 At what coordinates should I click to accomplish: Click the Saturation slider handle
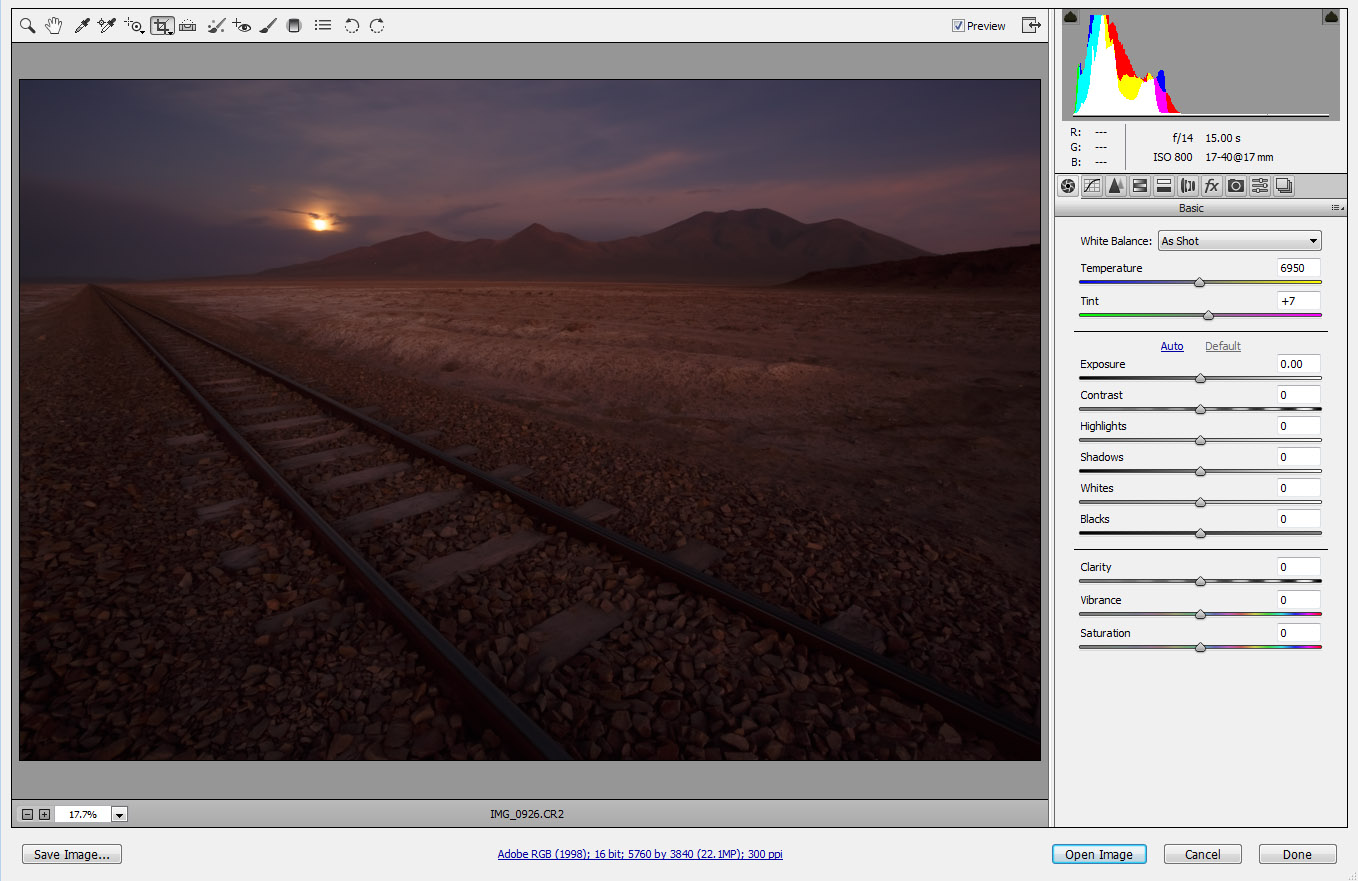(1200, 647)
